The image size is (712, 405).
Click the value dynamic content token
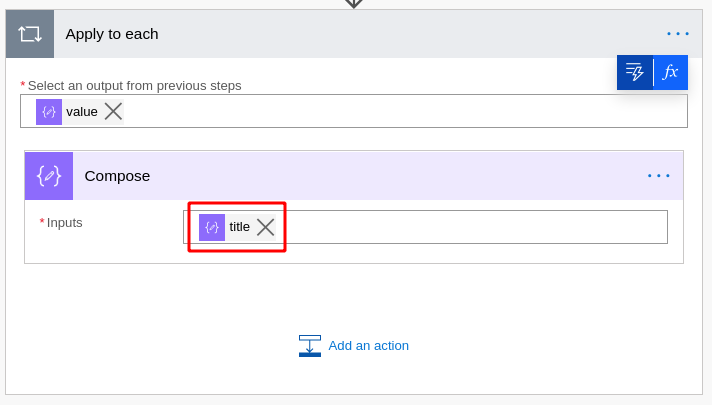[x=80, y=112]
